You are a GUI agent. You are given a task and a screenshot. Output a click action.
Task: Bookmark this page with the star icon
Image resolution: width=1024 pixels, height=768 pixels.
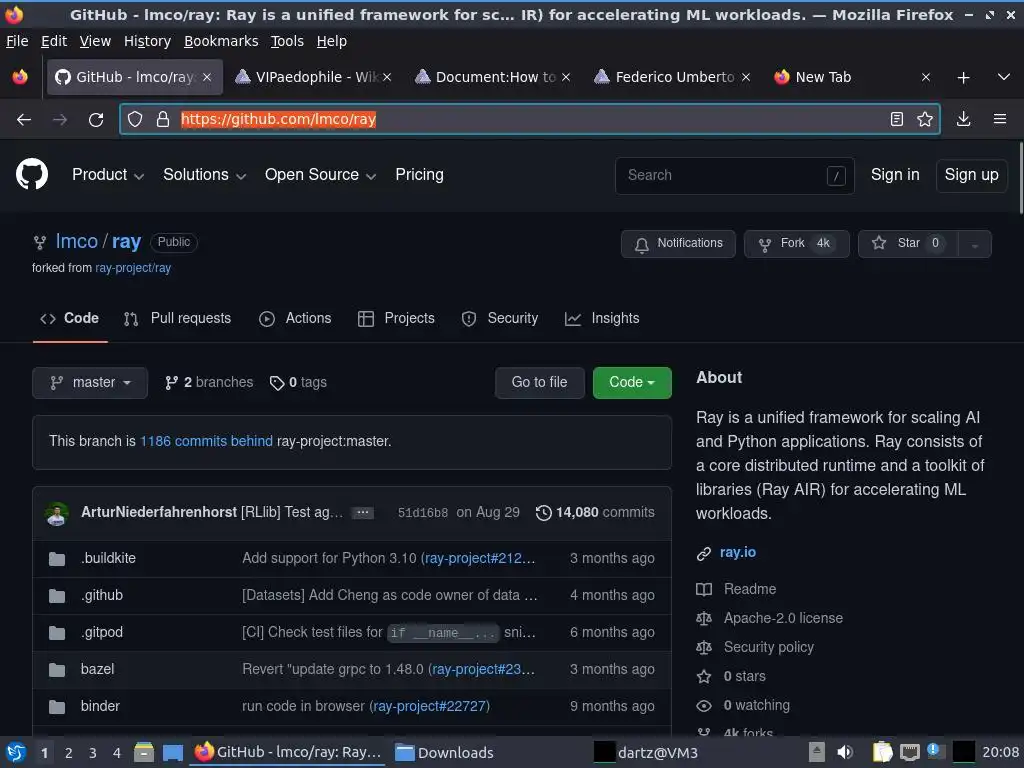[925, 119]
